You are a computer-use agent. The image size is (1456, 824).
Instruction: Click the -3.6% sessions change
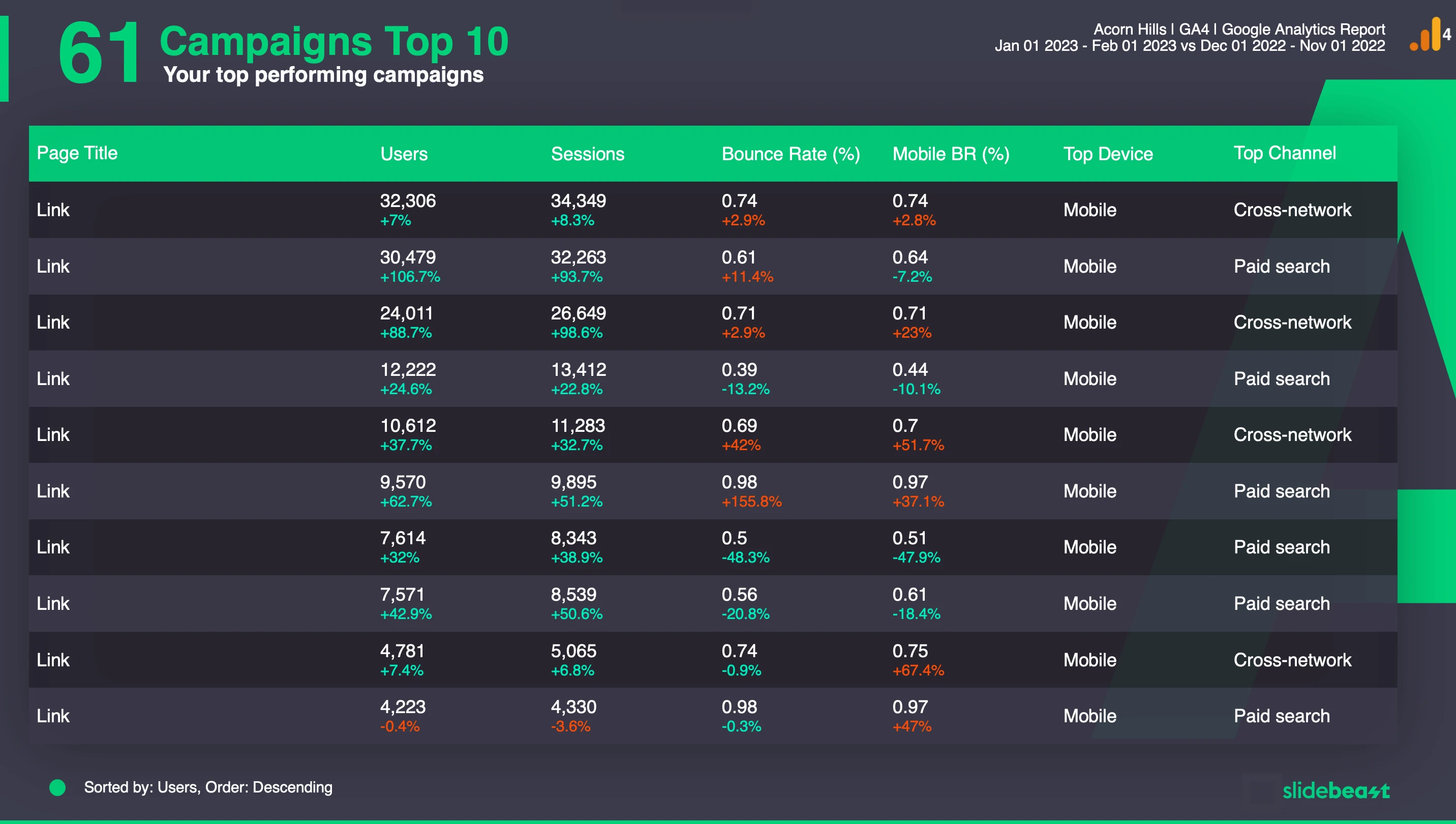(x=571, y=726)
